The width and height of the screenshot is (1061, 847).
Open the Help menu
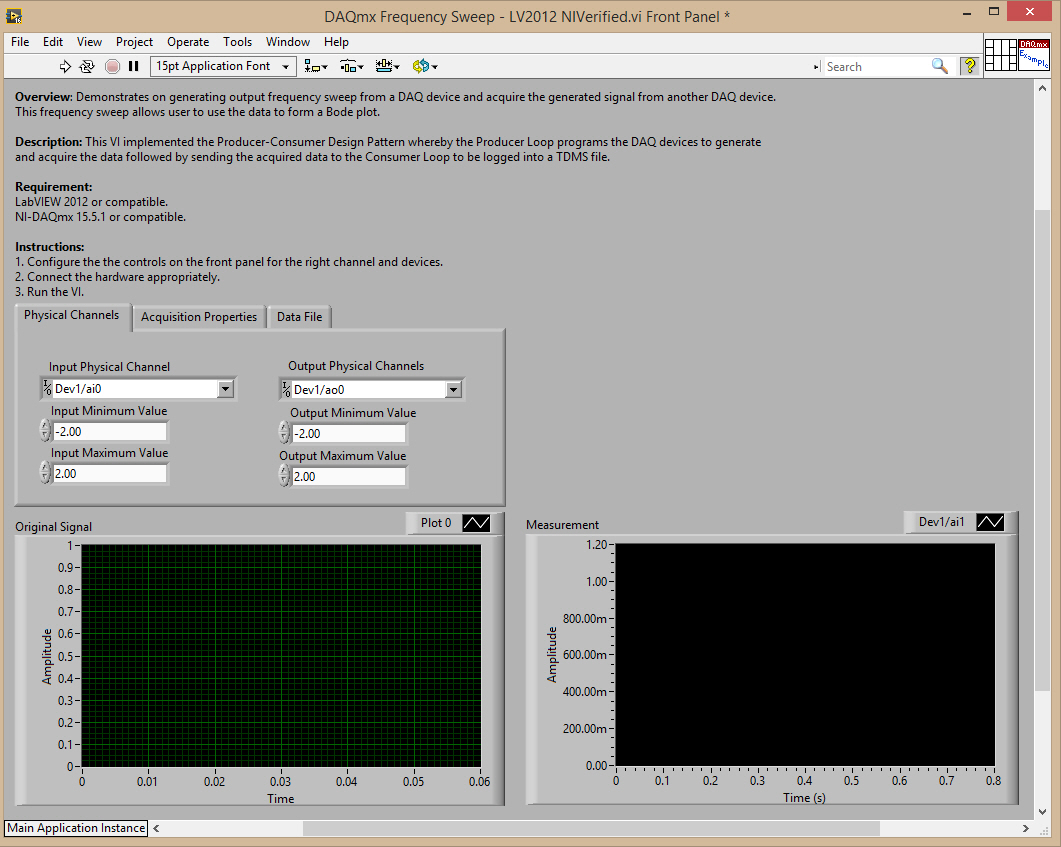point(336,42)
